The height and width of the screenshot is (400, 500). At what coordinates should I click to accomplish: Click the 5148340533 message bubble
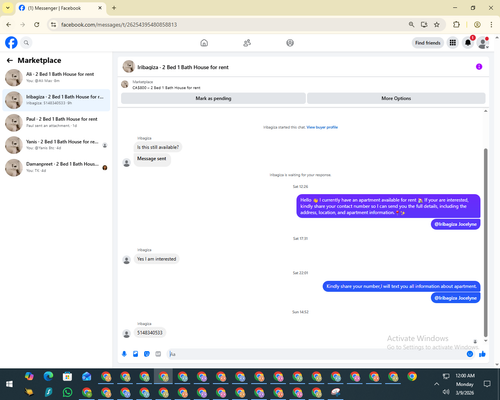coord(150,333)
